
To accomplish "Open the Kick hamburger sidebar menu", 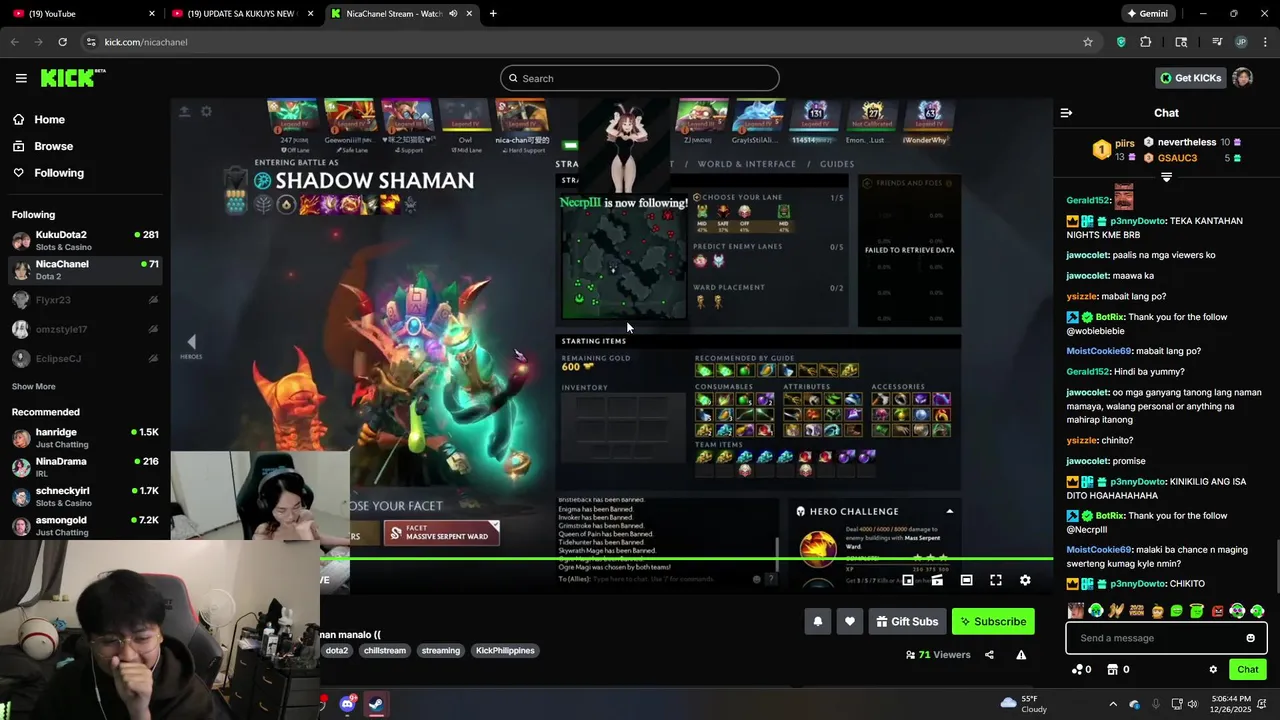I will click(21, 78).
